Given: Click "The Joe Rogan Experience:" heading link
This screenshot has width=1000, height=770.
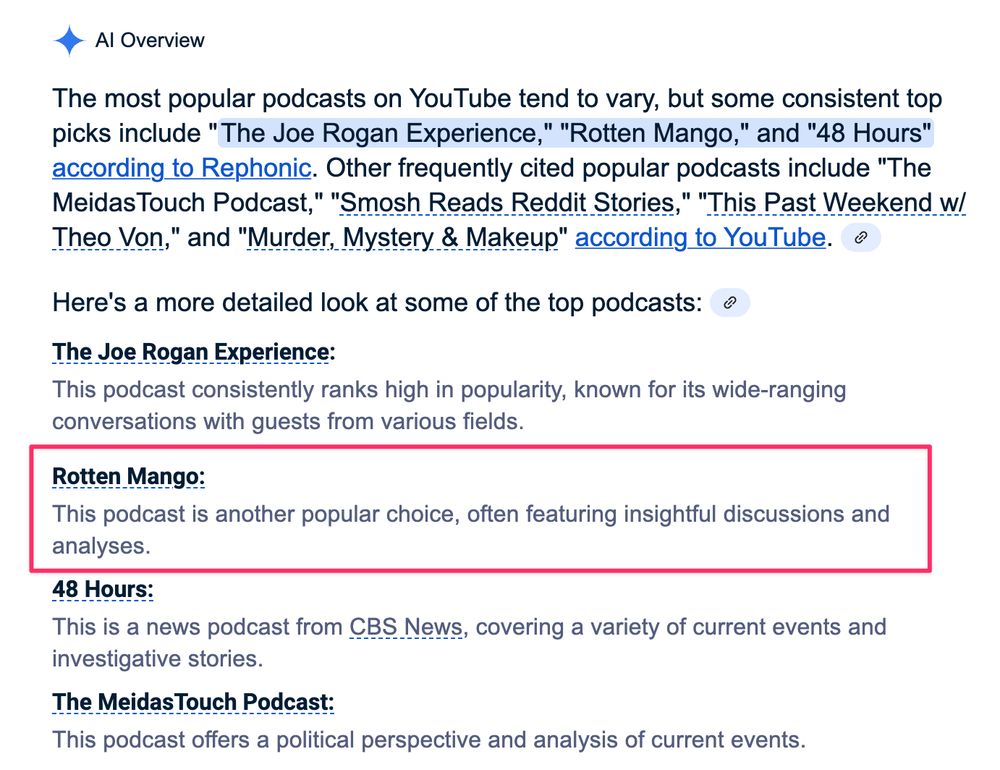Looking at the screenshot, I should pyautogui.click(x=193, y=352).
